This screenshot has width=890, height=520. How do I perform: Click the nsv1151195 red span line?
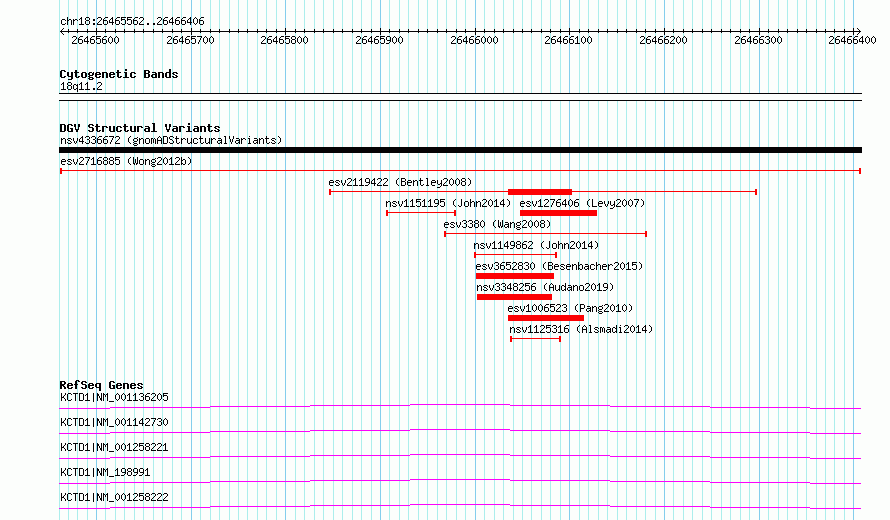[x=421, y=213]
